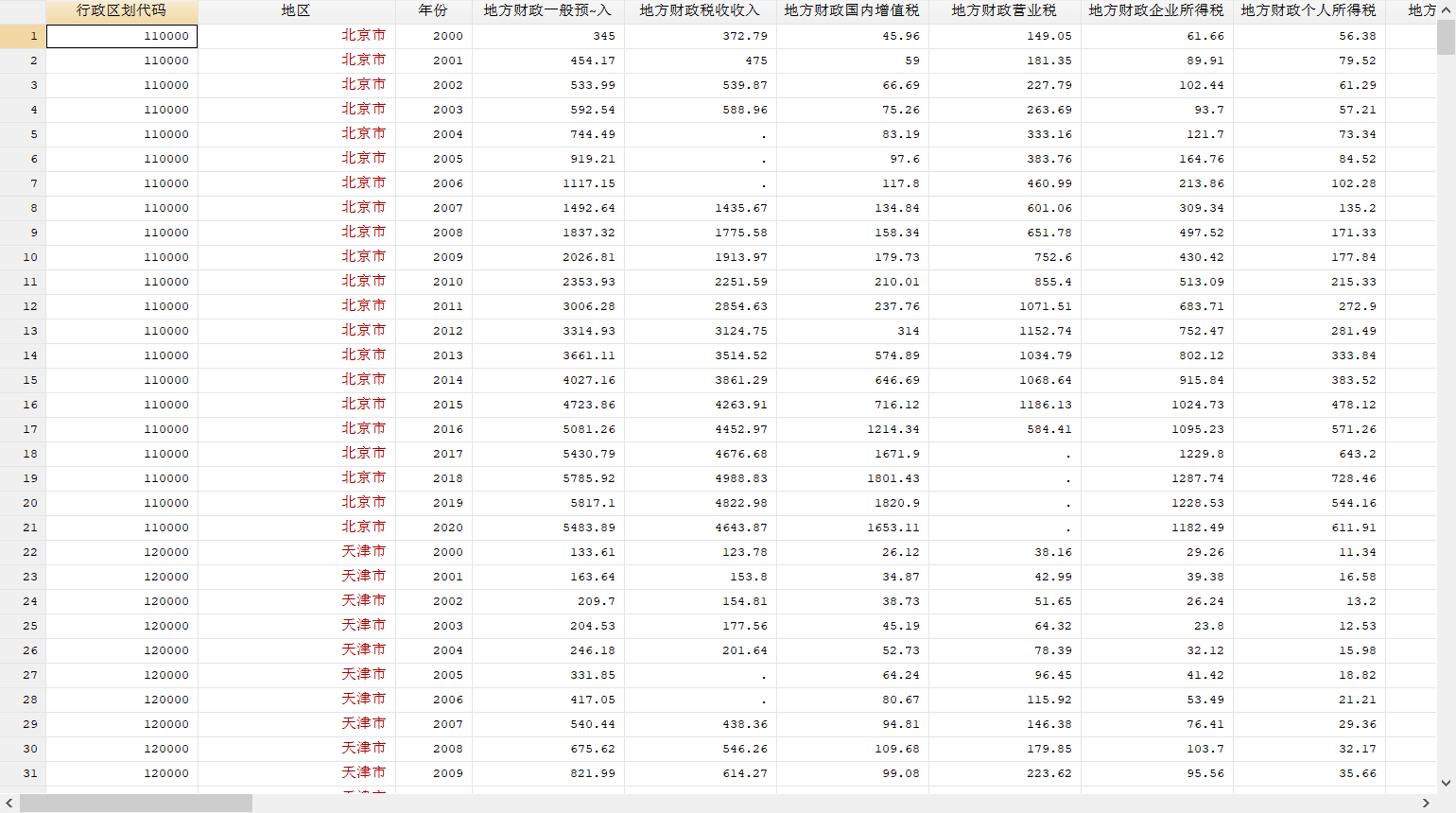Select row number 17 header
The height and width of the screenshot is (813, 1456).
(x=23, y=429)
